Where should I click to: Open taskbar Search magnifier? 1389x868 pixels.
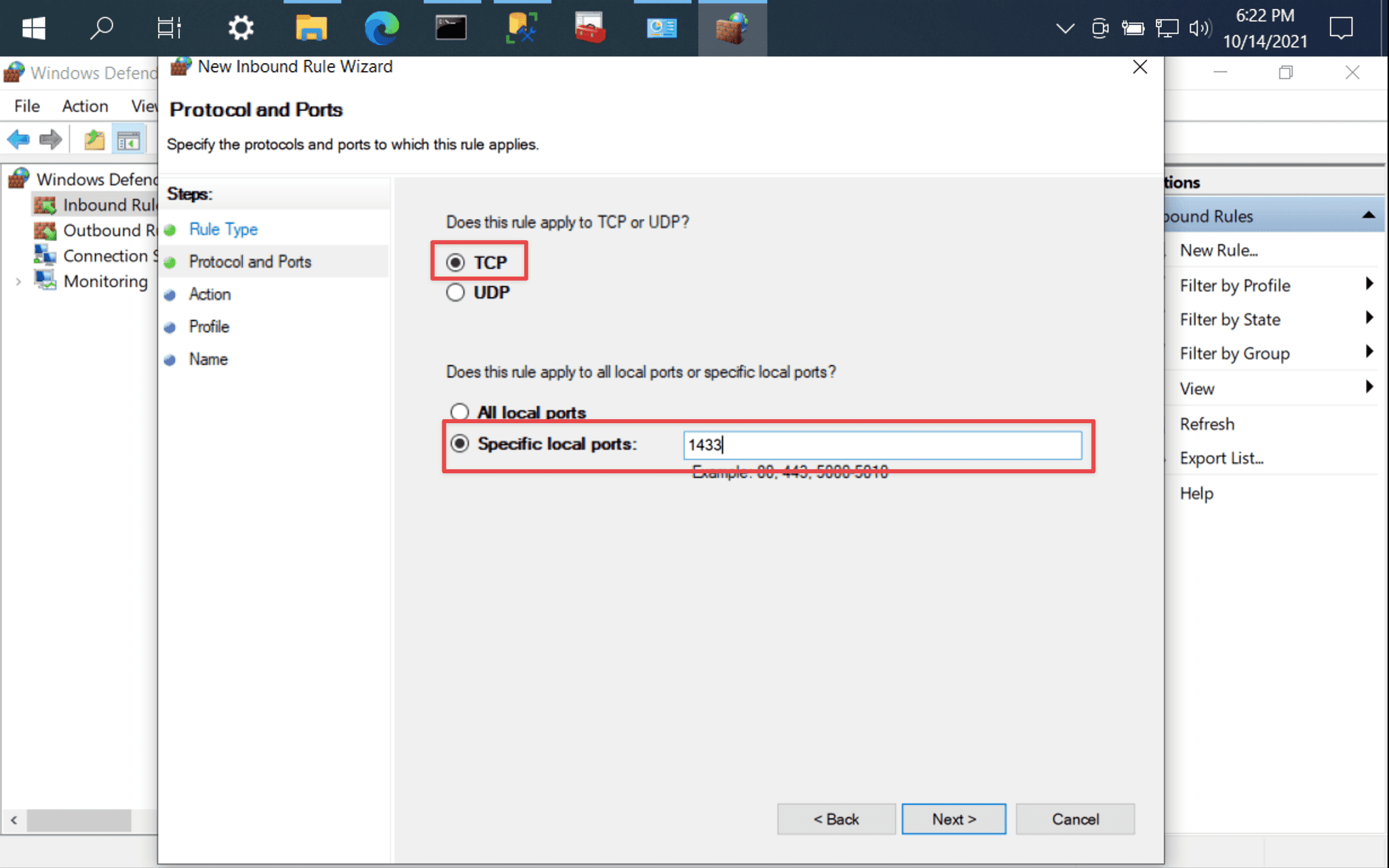[x=102, y=28]
